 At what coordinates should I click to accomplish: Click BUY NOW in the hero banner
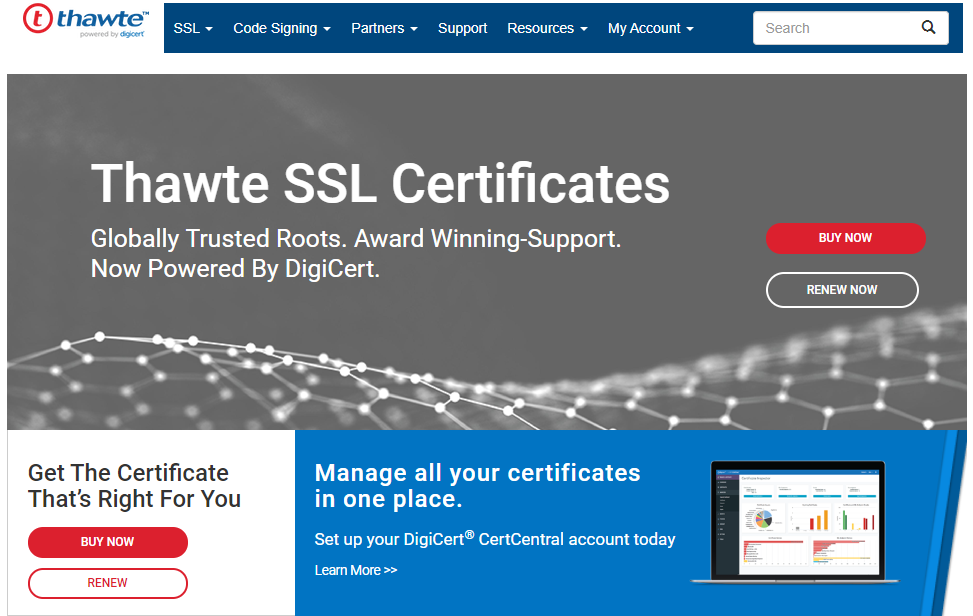[845, 238]
